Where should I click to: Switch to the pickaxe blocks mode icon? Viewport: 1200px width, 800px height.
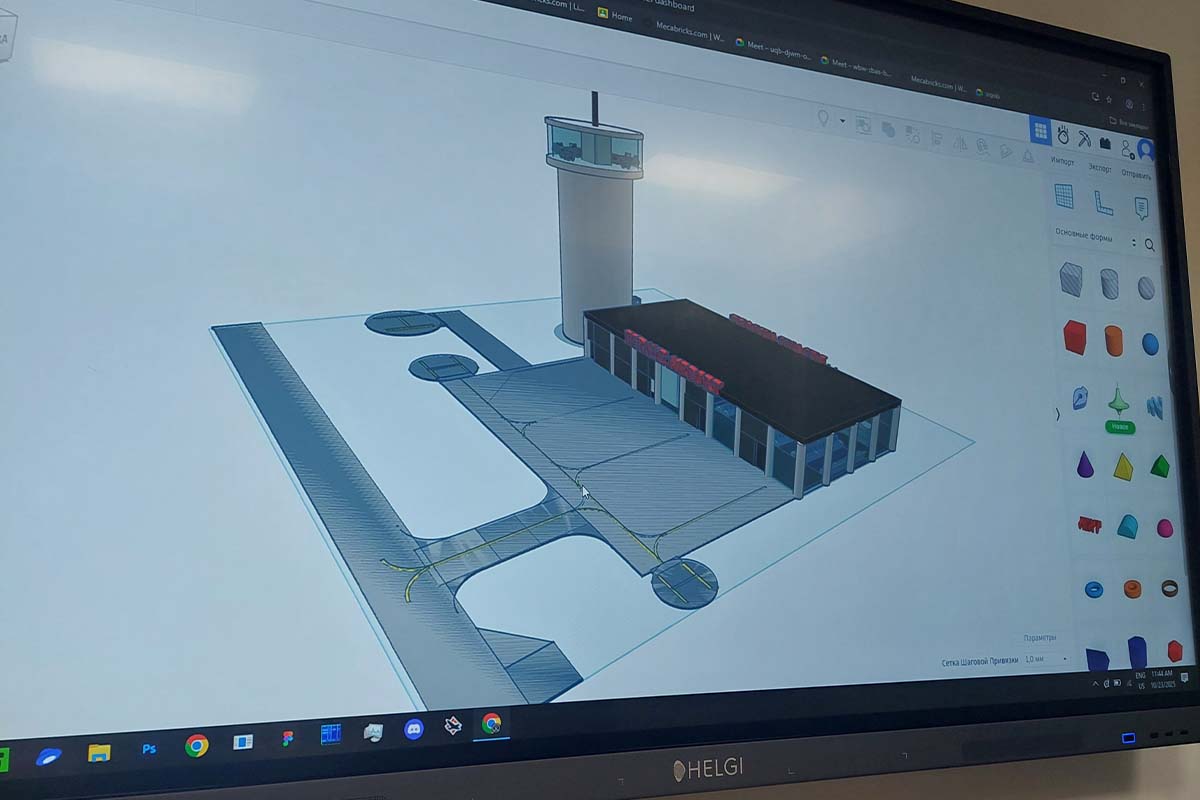(x=1084, y=139)
